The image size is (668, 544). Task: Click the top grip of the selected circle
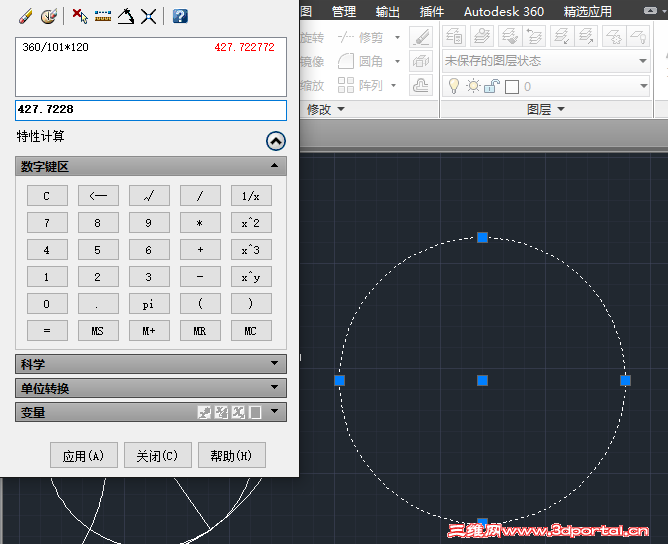[482, 237]
